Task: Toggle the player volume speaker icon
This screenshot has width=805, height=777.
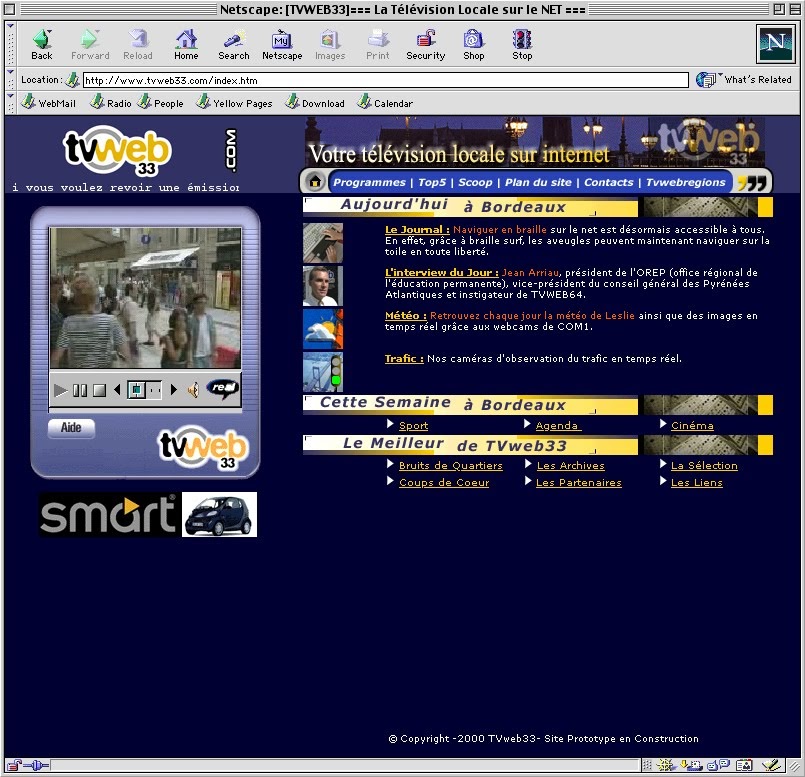Action: (193, 390)
